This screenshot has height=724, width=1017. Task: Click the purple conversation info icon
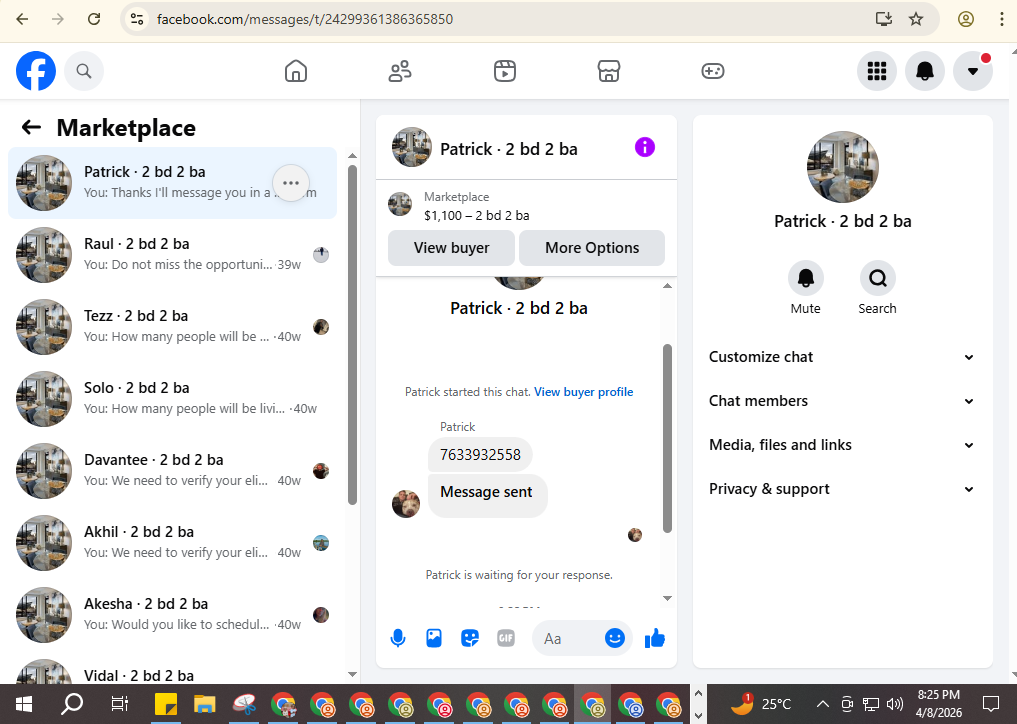point(645,147)
